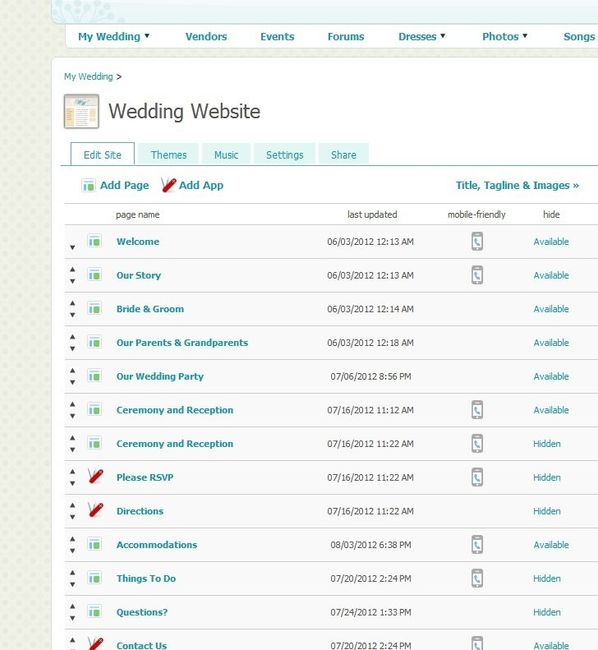
Task: Click the red app icon beside Please RSVP
Action: coord(95,476)
